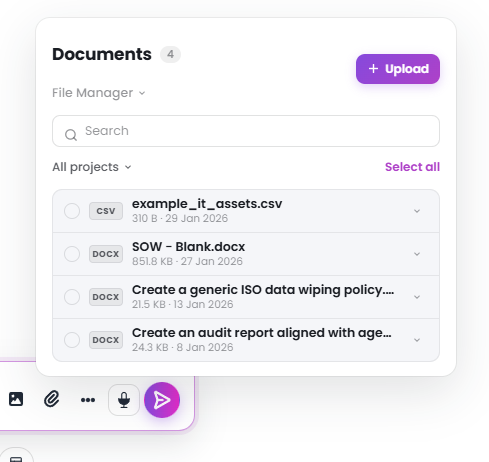The height and width of the screenshot is (462, 489).
Task: Click the '21.5 KB · 13 Jan 2026' details
Action: 183,304
